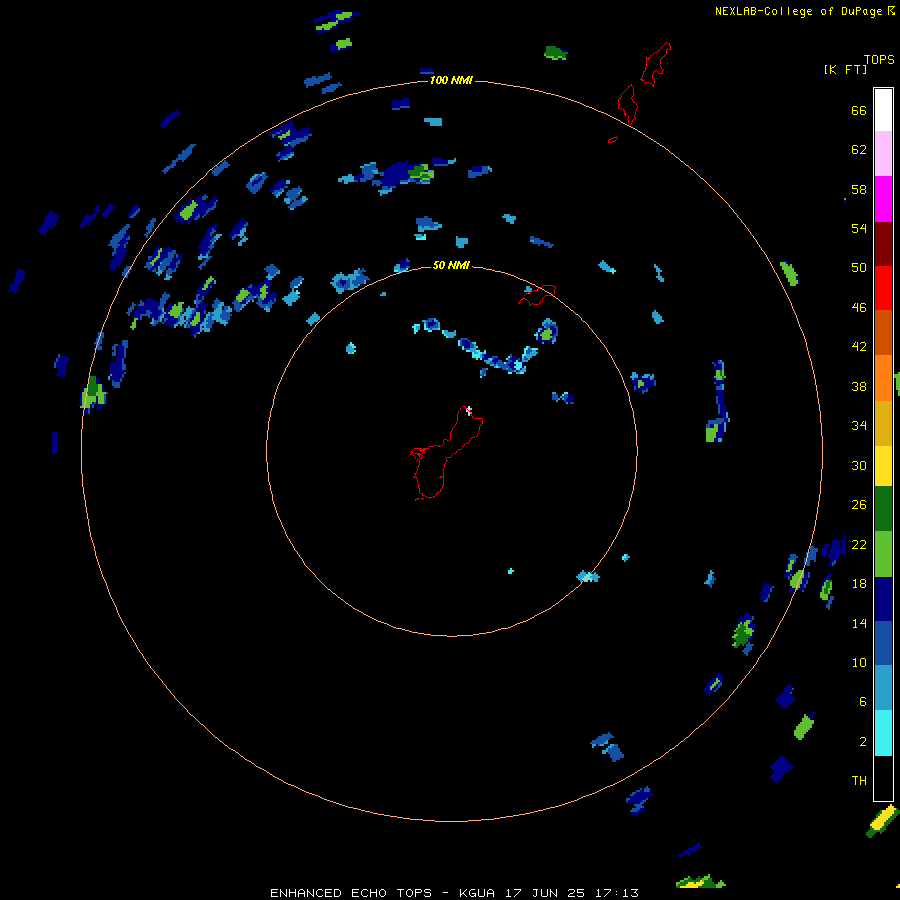The width and height of the screenshot is (900, 900).
Task: Select the black TH swatch at legend bottom
Action: coord(883,778)
